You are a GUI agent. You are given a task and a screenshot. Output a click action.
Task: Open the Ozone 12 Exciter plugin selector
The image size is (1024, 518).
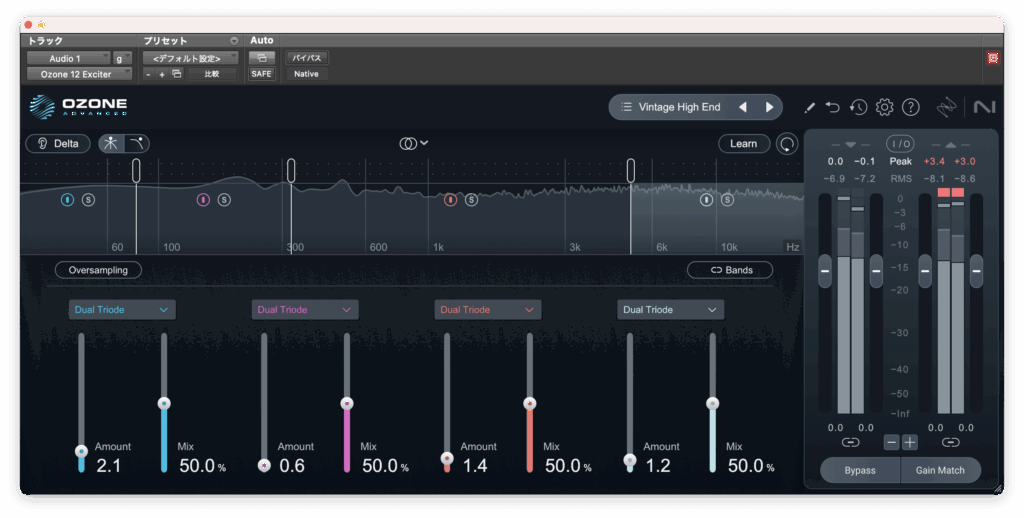79,74
